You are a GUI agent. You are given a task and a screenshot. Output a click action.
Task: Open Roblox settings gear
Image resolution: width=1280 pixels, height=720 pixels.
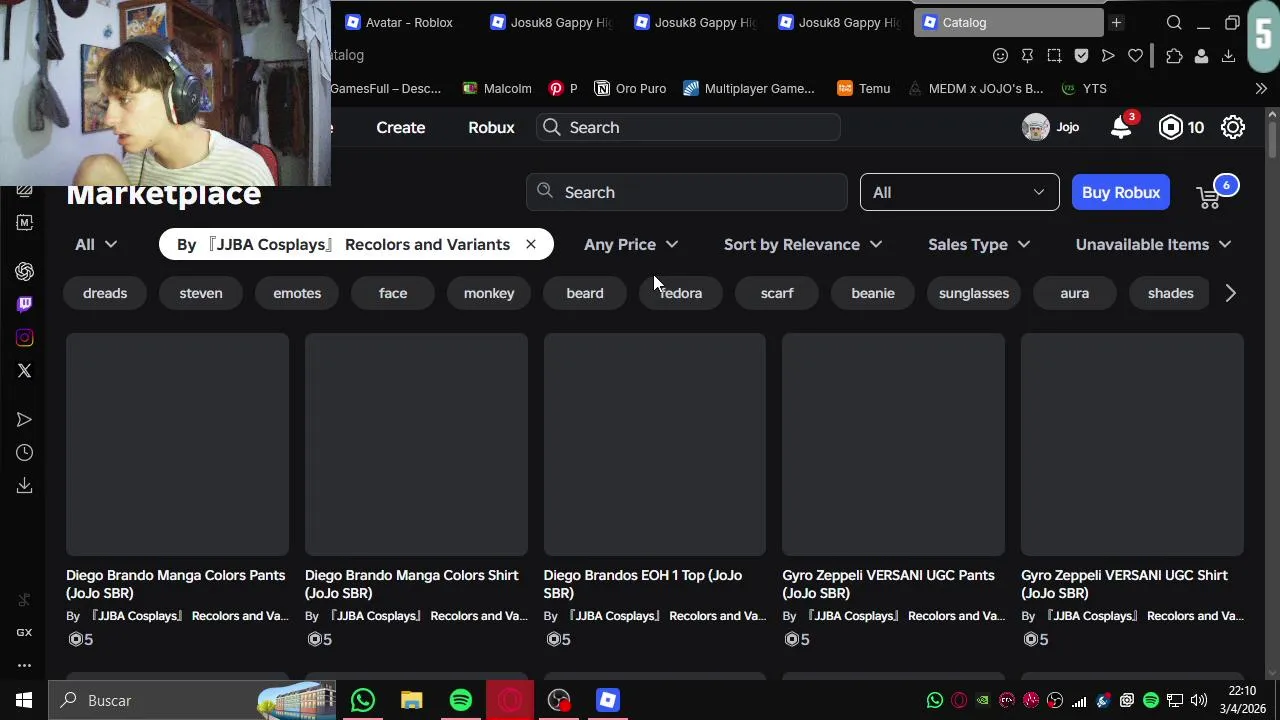[x=1233, y=127]
